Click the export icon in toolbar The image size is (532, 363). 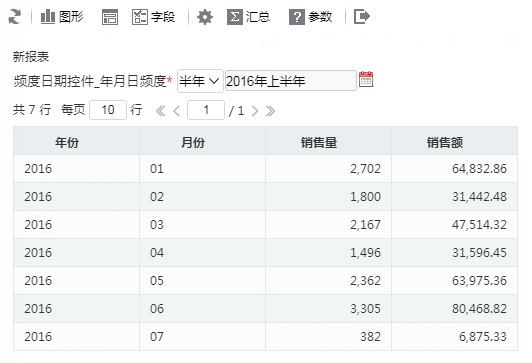362,17
